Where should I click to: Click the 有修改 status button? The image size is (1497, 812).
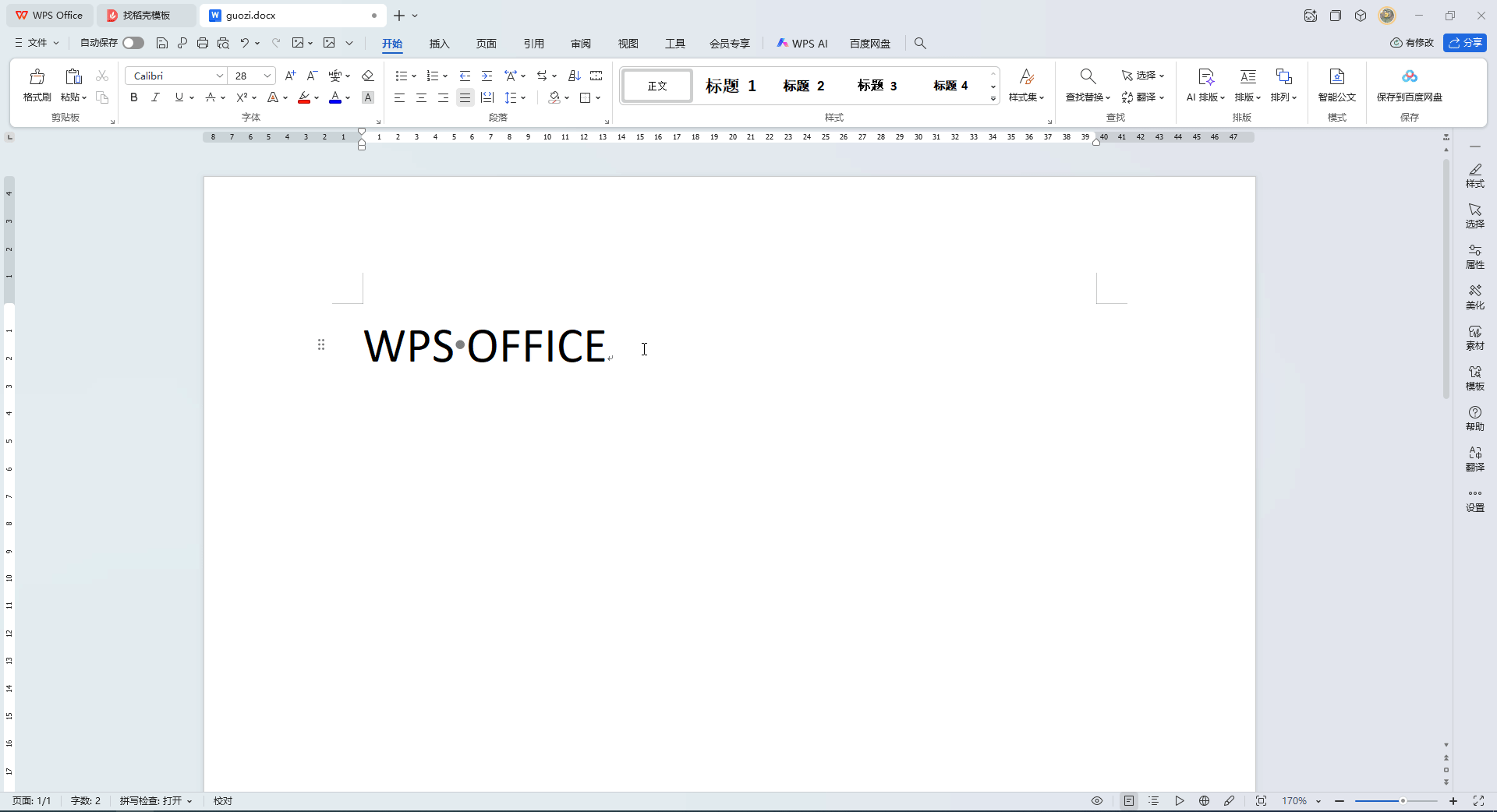pyautogui.click(x=1411, y=43)
